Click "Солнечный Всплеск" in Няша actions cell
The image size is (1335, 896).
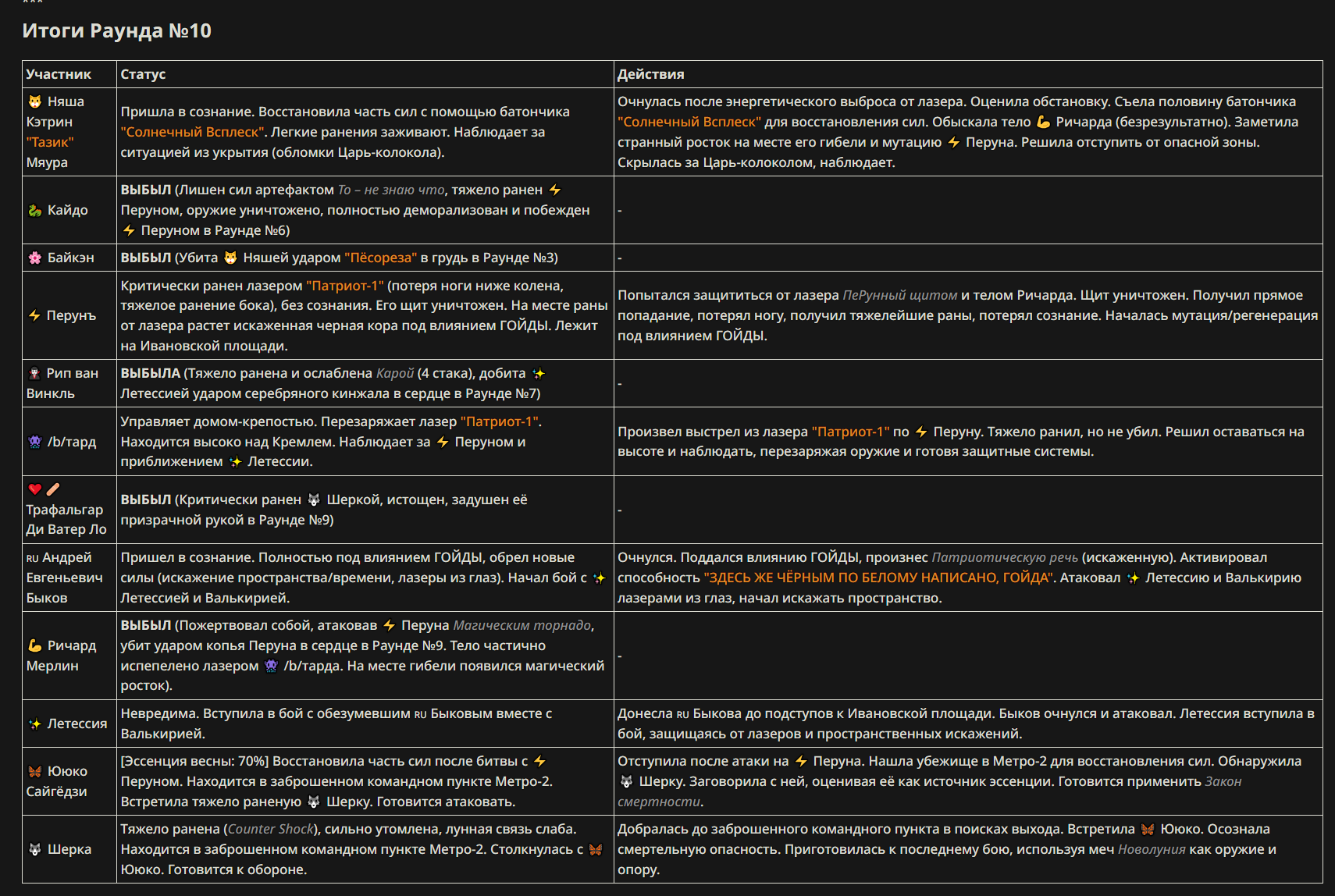pos(689,122)
